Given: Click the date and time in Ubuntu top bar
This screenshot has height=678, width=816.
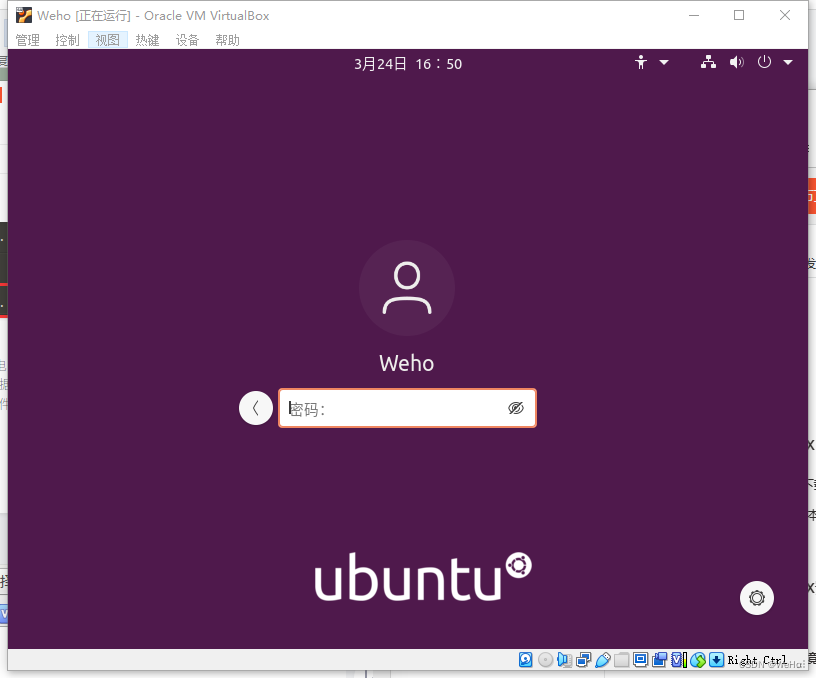Looking at the screenshot, I should pos(408,63).
